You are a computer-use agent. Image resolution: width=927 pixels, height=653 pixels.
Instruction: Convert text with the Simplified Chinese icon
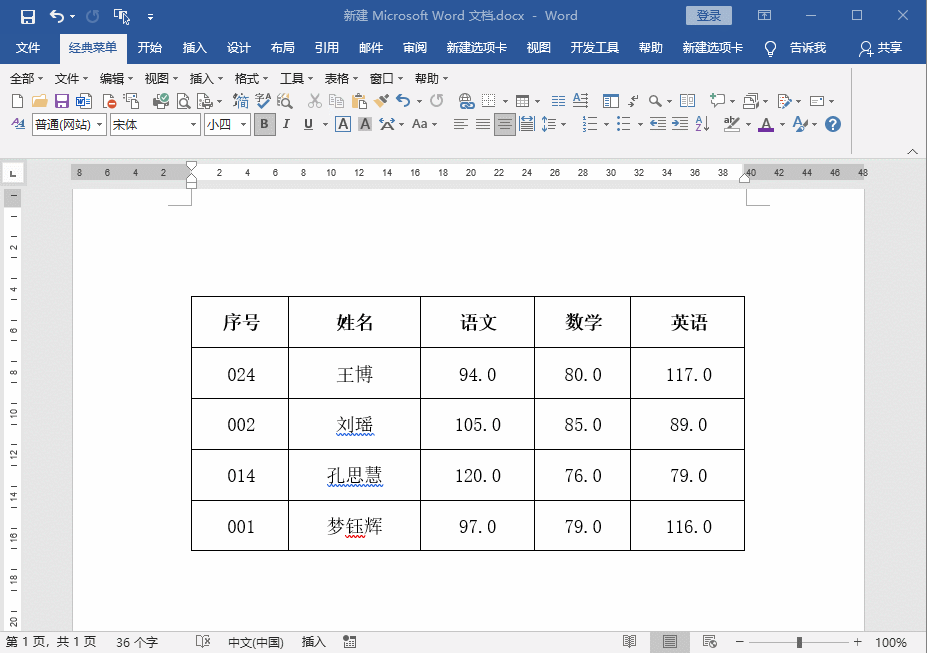coord(238,100)
